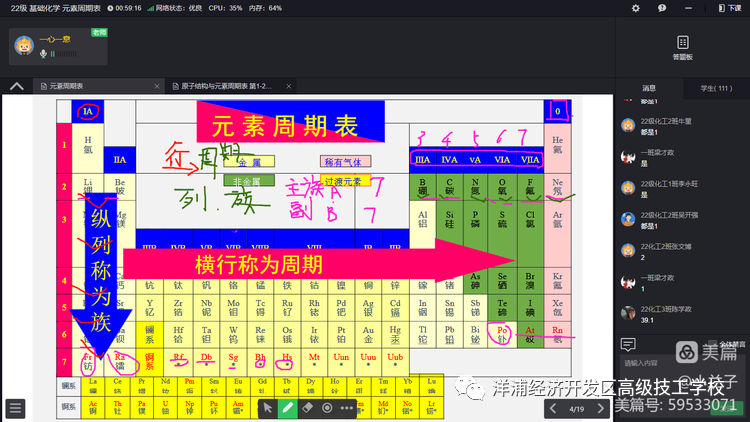Screen dimensions: 750x422
Task: Toggle the teacher's microphone icon
Action: point(42,53)
